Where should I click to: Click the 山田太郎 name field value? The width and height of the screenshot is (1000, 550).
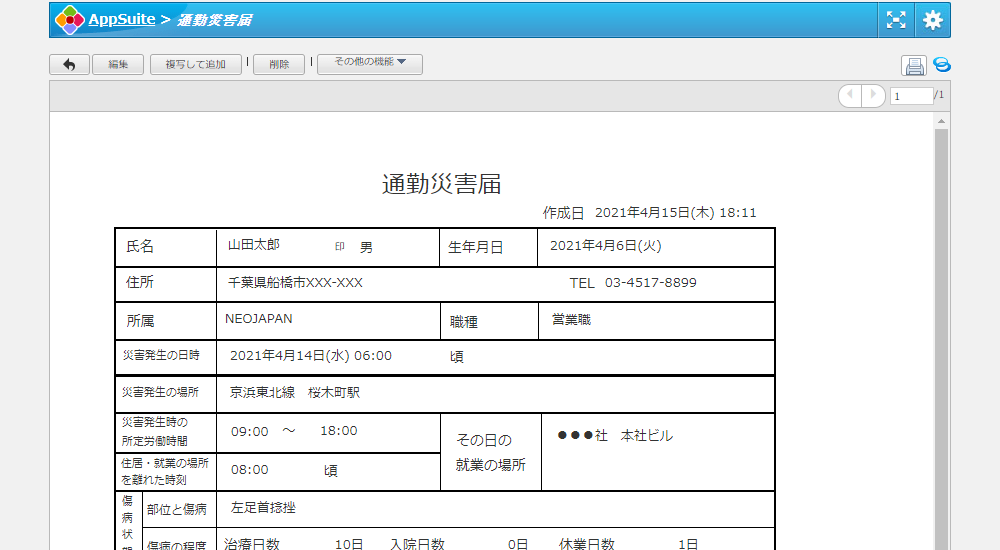point(254,245)
